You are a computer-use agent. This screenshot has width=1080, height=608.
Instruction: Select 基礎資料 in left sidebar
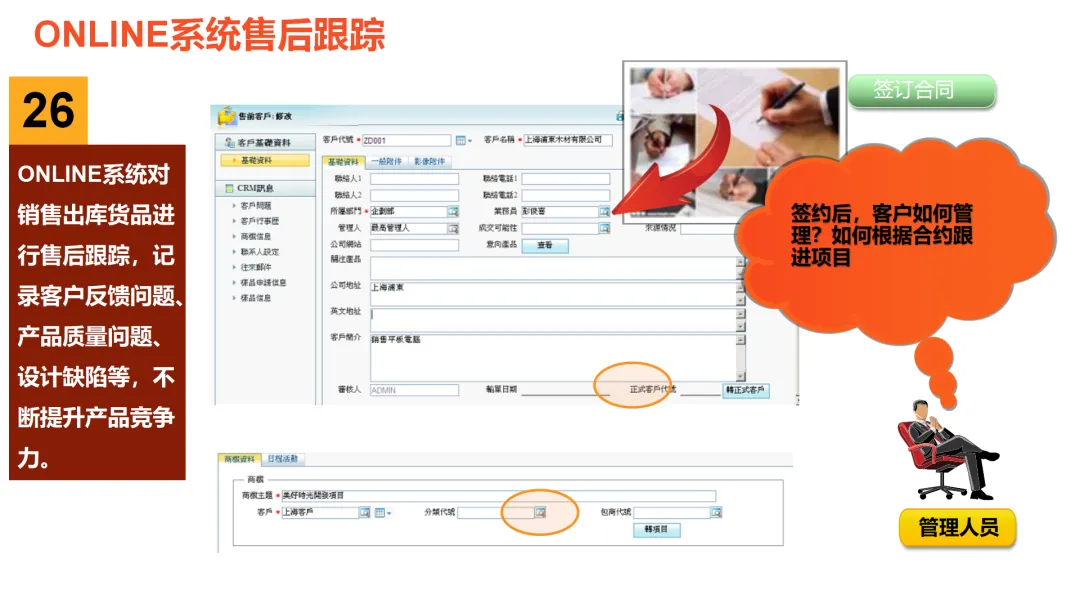point(265,160)
